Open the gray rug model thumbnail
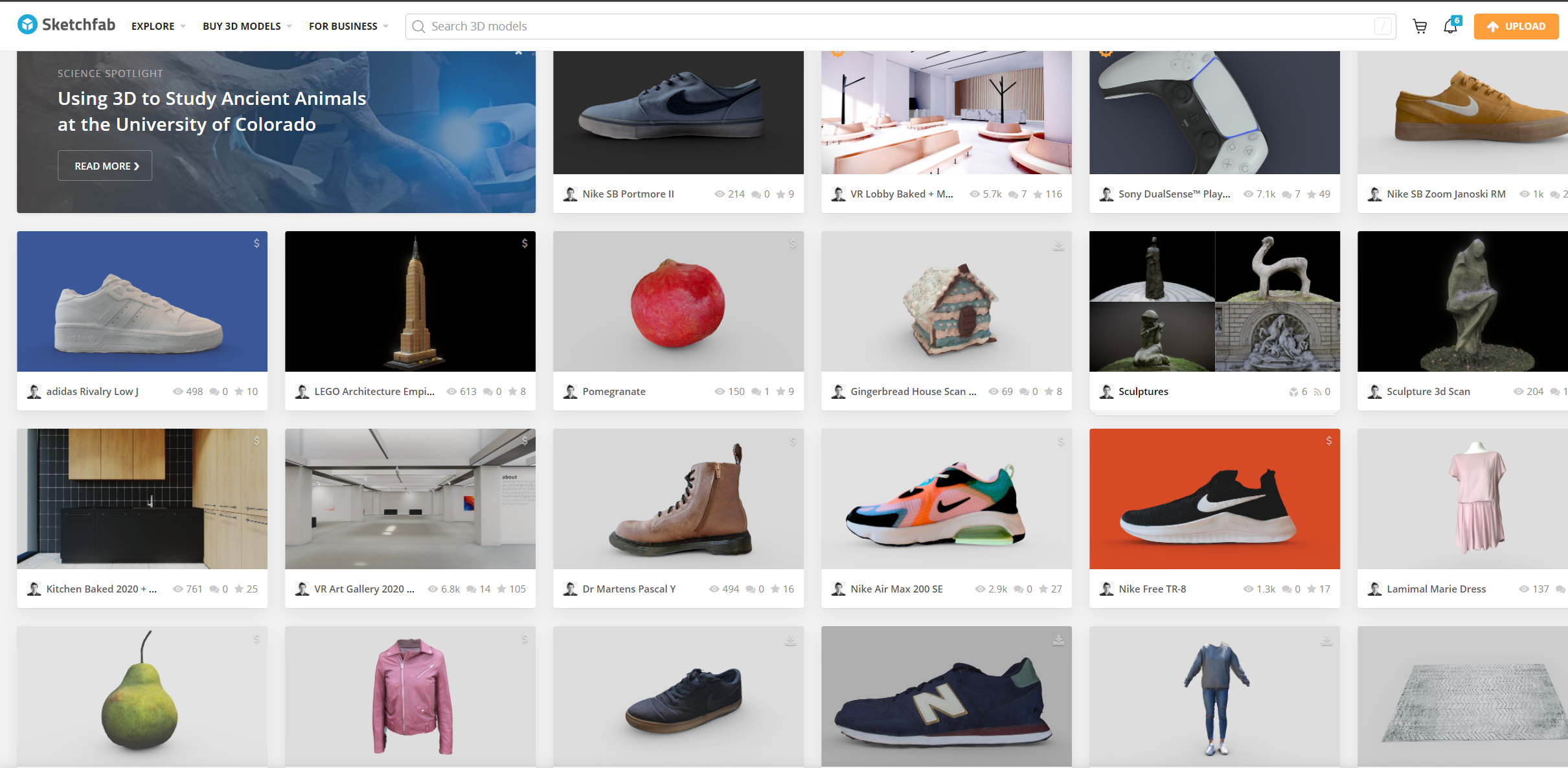Screen dimensions: 1568x768 (x=1462, y=697)
